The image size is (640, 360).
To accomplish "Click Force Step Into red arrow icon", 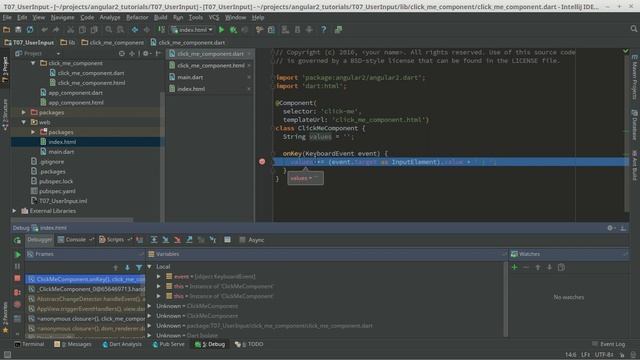I will pyautogui.click(x=177, y=240).
